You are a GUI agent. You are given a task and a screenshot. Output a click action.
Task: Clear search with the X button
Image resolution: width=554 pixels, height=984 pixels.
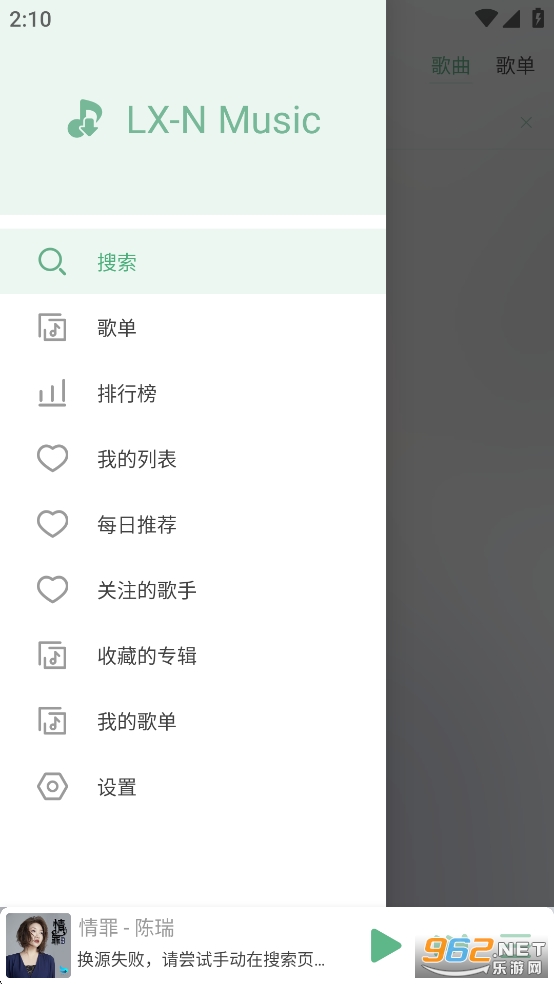(526, 122)
